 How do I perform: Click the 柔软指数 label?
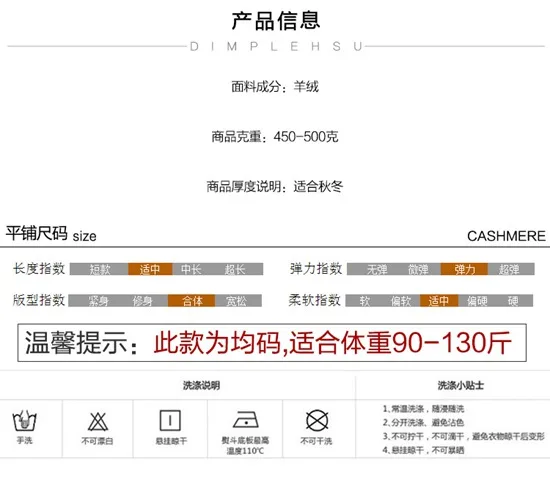tap(315, 300)
